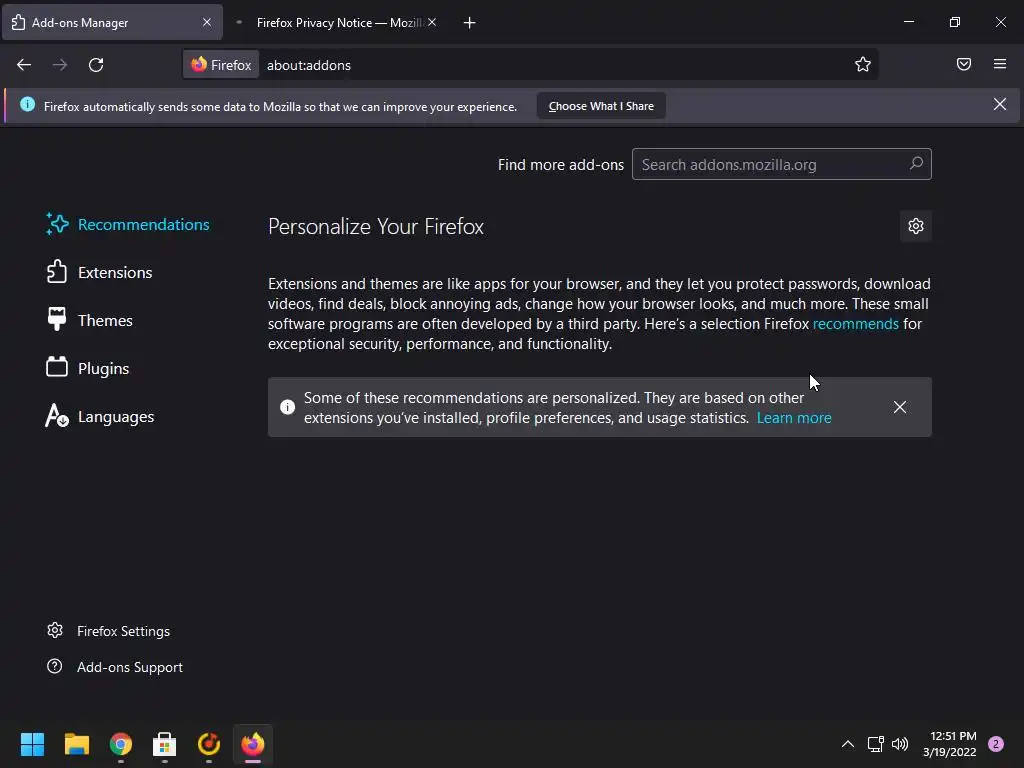The image size is (1024, 768).
Task: Launch File Explorer from the taskbar
Action: tap(76, 744)
